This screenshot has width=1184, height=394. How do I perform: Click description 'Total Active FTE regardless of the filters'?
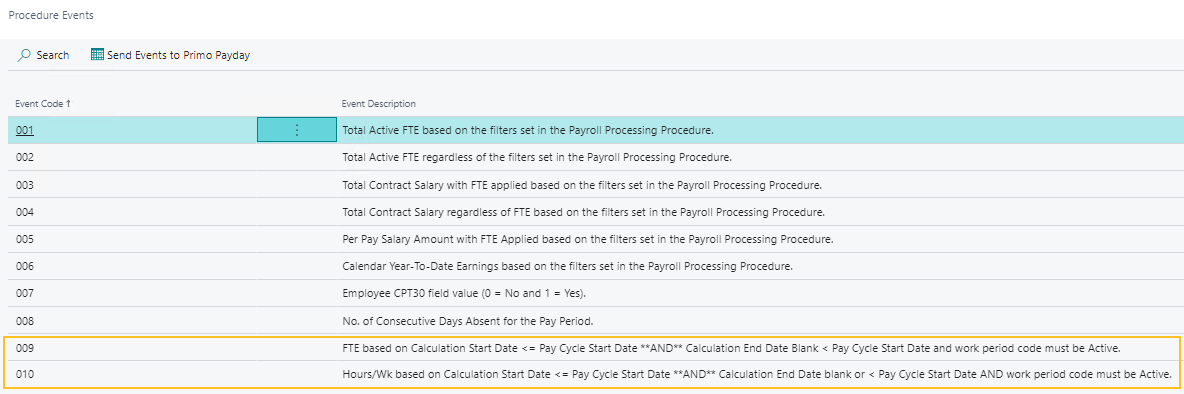point(537,158)
